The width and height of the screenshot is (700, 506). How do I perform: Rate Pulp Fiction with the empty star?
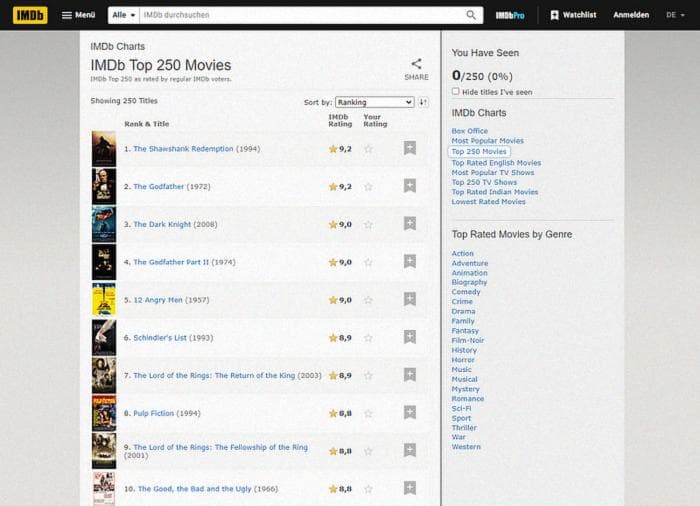368,413
